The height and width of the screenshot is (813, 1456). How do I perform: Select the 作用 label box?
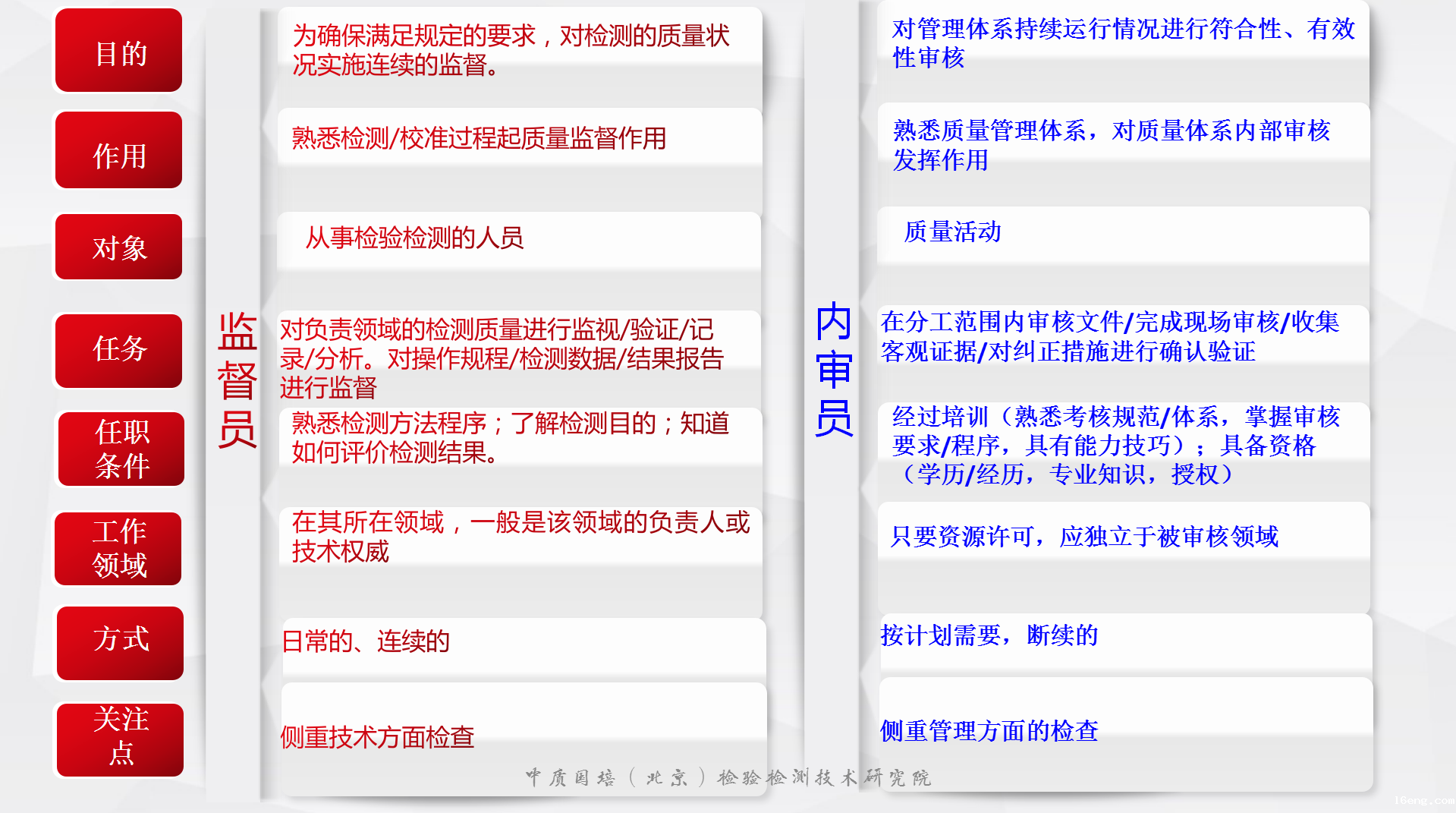[x=118, y=150]
